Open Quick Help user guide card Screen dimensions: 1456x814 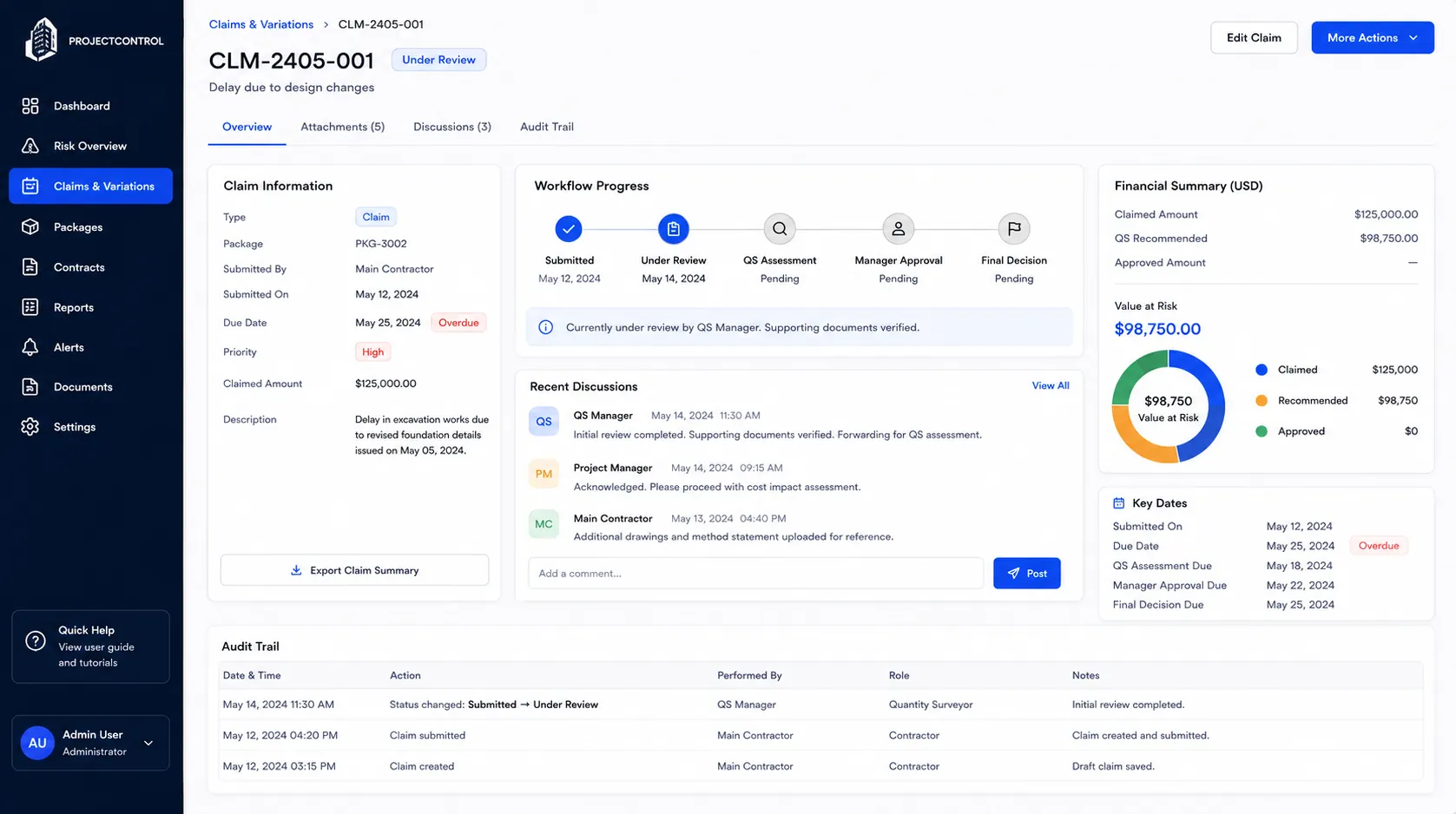[x=90, y=647]
